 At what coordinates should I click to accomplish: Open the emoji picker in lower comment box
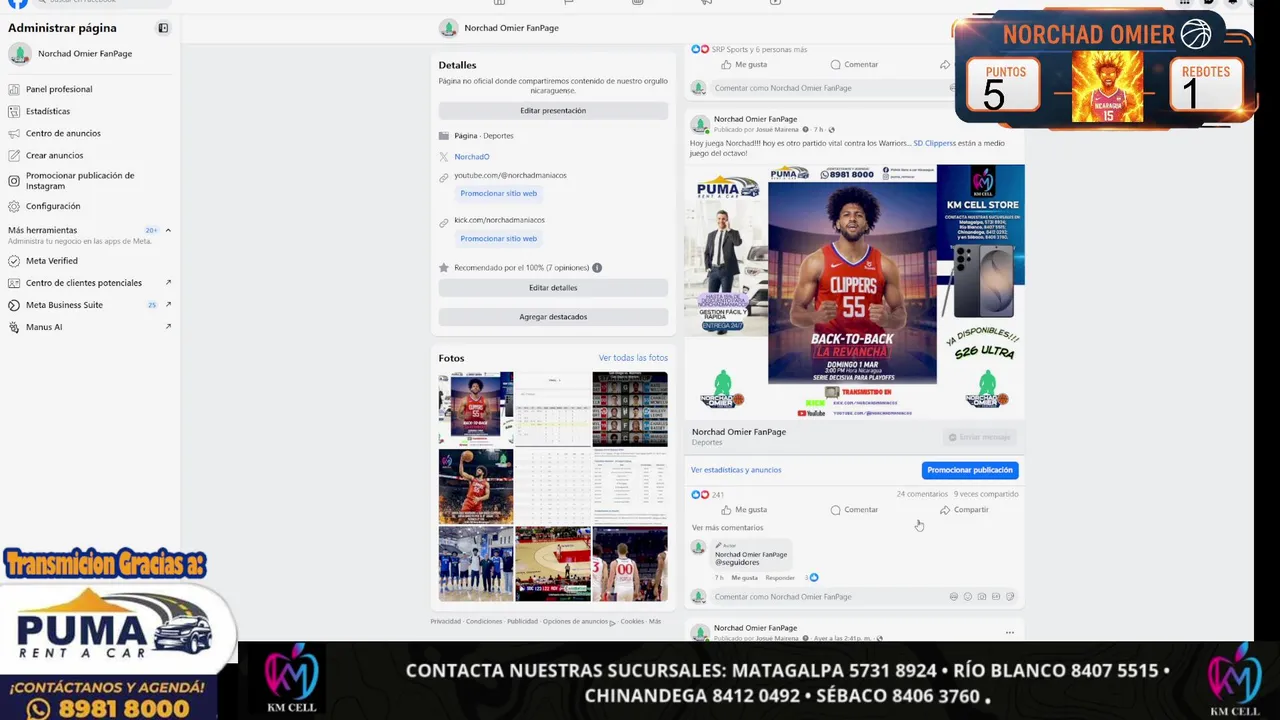pyautogui.click(x=968, y=597)
